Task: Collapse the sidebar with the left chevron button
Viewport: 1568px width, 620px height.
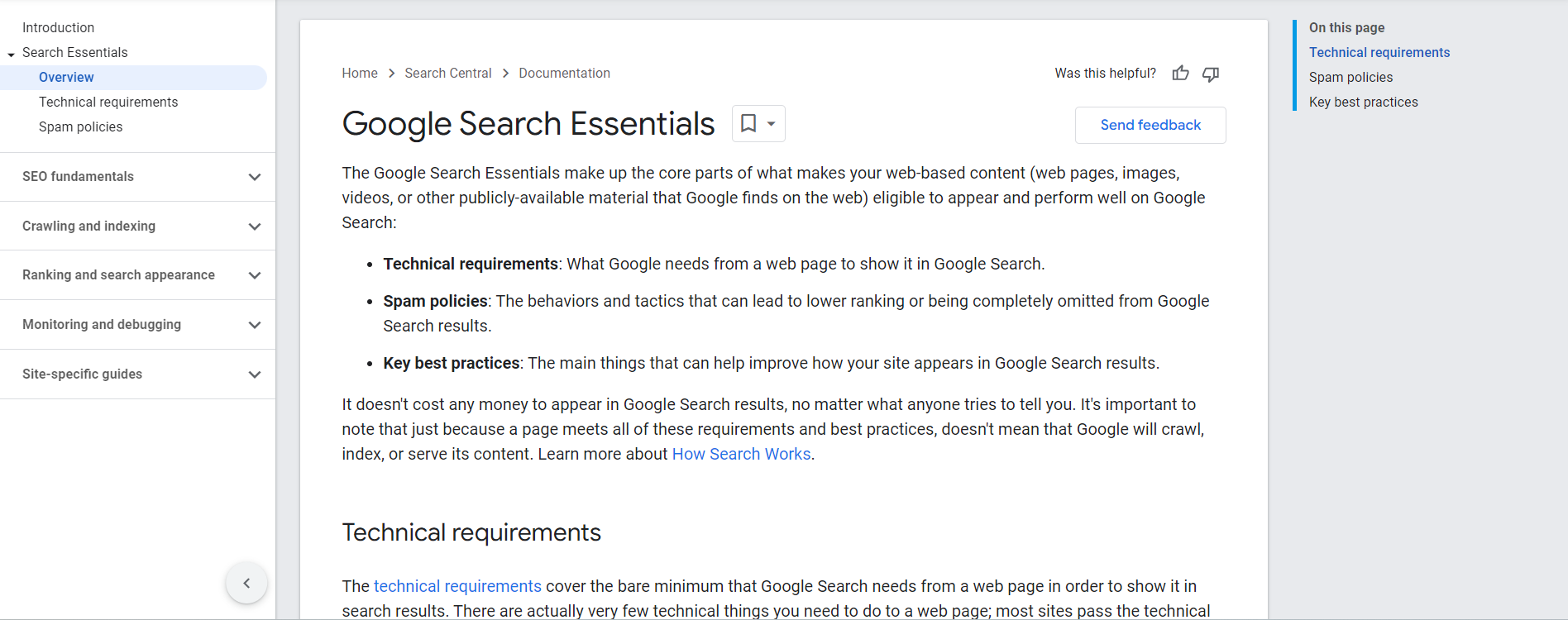Action: [246, 583]
